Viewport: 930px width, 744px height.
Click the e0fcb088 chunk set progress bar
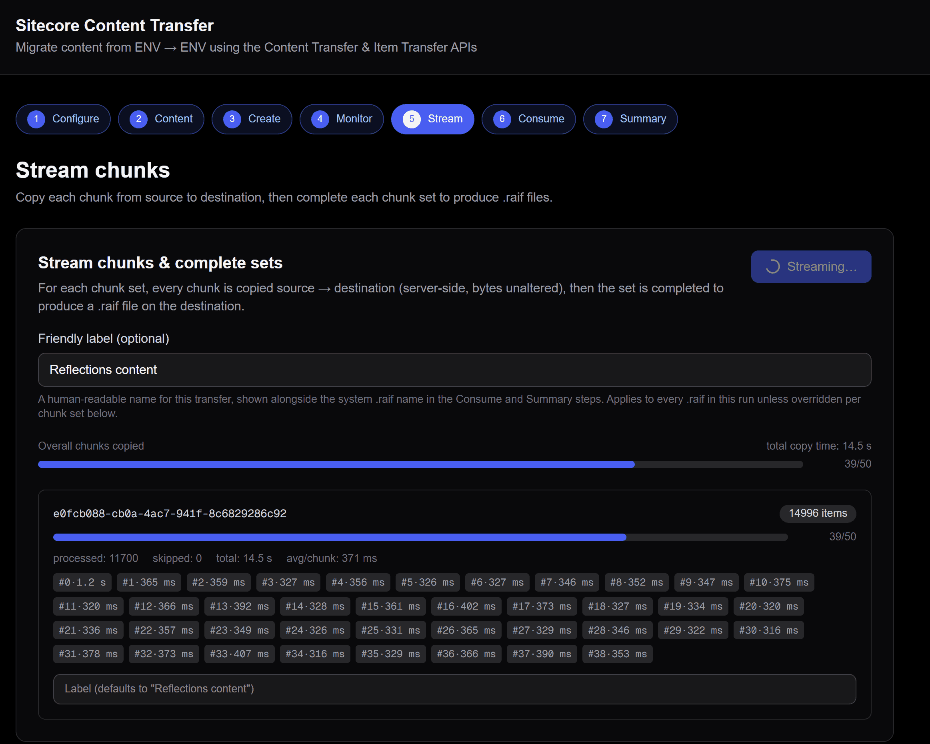421,537
